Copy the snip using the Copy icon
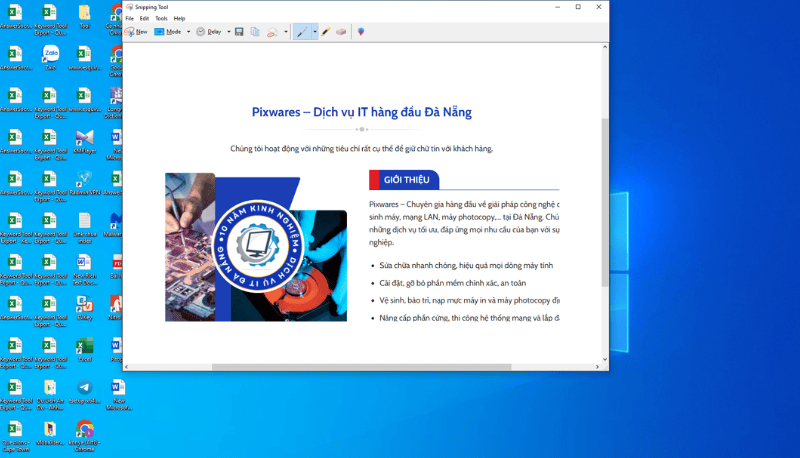 coord(255,32)
